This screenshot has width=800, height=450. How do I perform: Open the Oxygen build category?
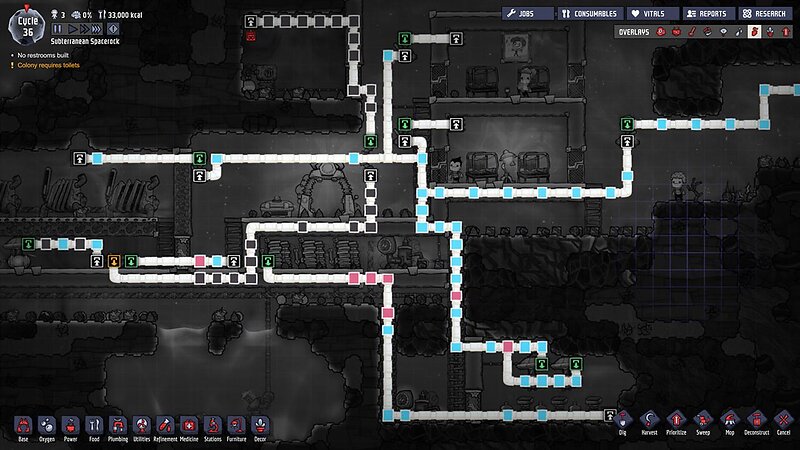pos(47,425)
